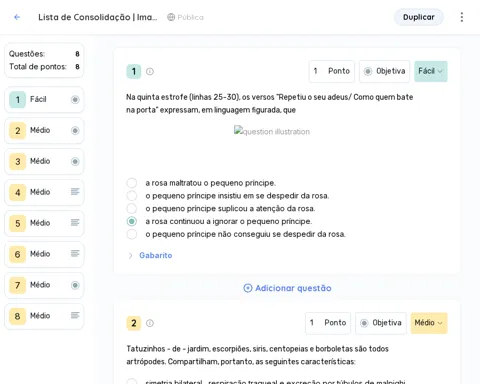
Task: Jump to question 3 Médio in sidebar
Action: point(44,161)
